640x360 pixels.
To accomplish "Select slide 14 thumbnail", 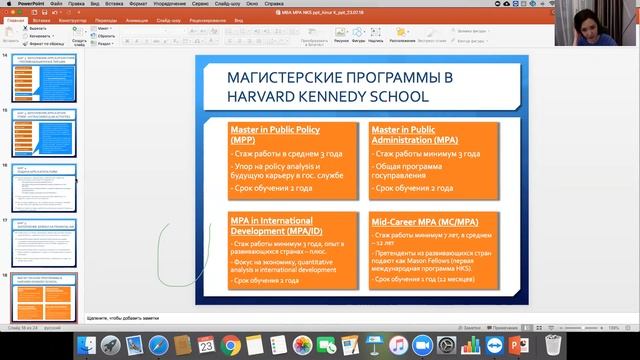I will pos(44,78).
